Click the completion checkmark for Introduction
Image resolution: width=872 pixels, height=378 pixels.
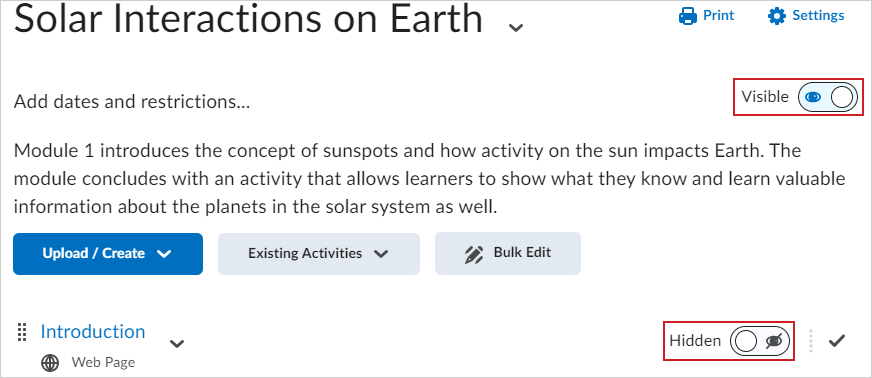click(836, 340)
